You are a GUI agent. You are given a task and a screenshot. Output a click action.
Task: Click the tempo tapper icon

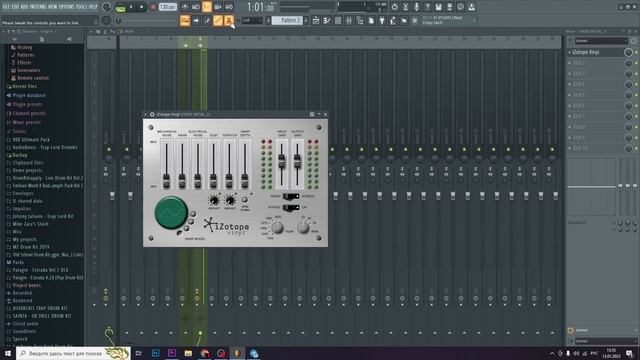click(x=393, y=20)
